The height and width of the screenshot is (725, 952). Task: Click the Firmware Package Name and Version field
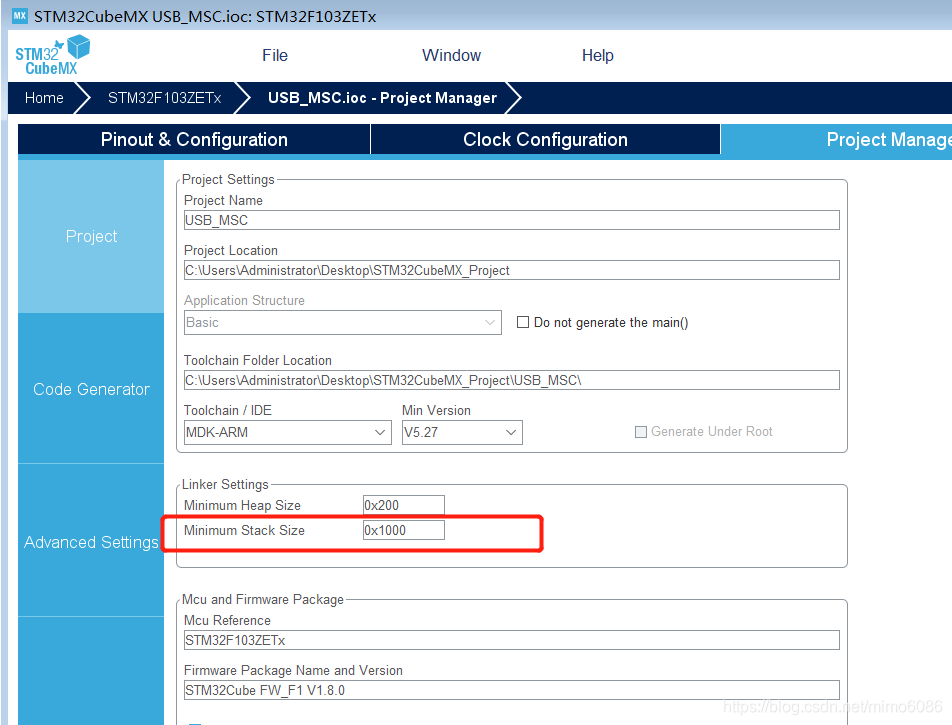click(x=512, y=690)
